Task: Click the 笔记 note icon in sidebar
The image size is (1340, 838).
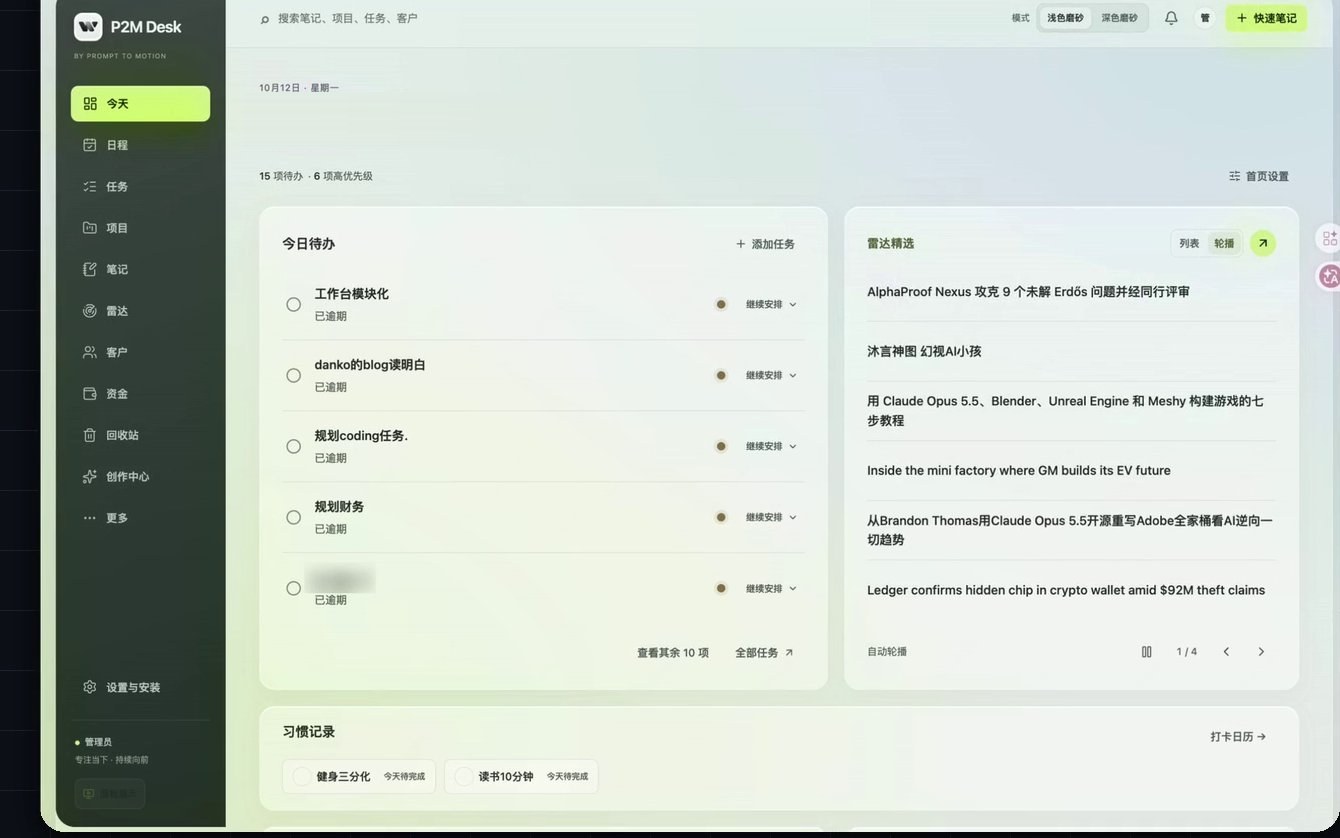Action: pyautogui.click(x=90, y=269)
